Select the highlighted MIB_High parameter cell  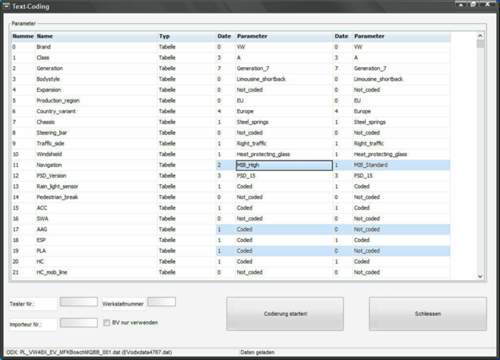[x=284, y=165]
